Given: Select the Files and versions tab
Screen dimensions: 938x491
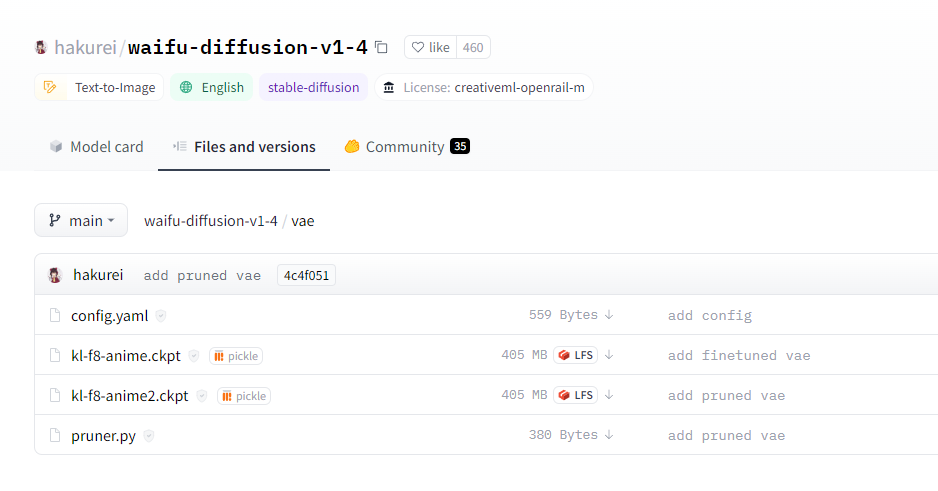Looking at the screenshot, I should [x=244, y=147].
